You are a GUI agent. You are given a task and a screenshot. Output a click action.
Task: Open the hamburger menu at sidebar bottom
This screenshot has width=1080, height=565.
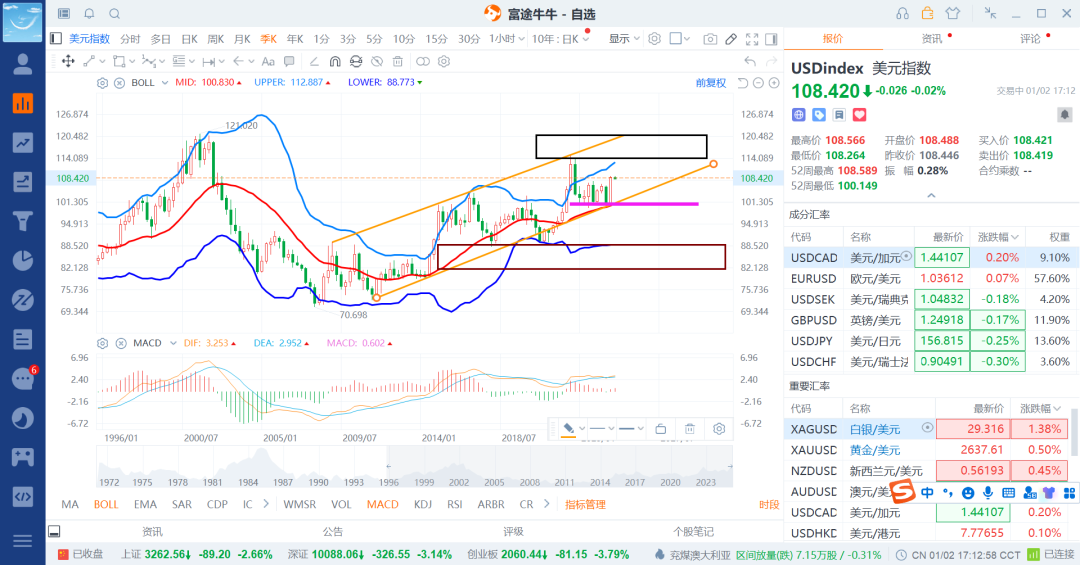click(23, 541)
